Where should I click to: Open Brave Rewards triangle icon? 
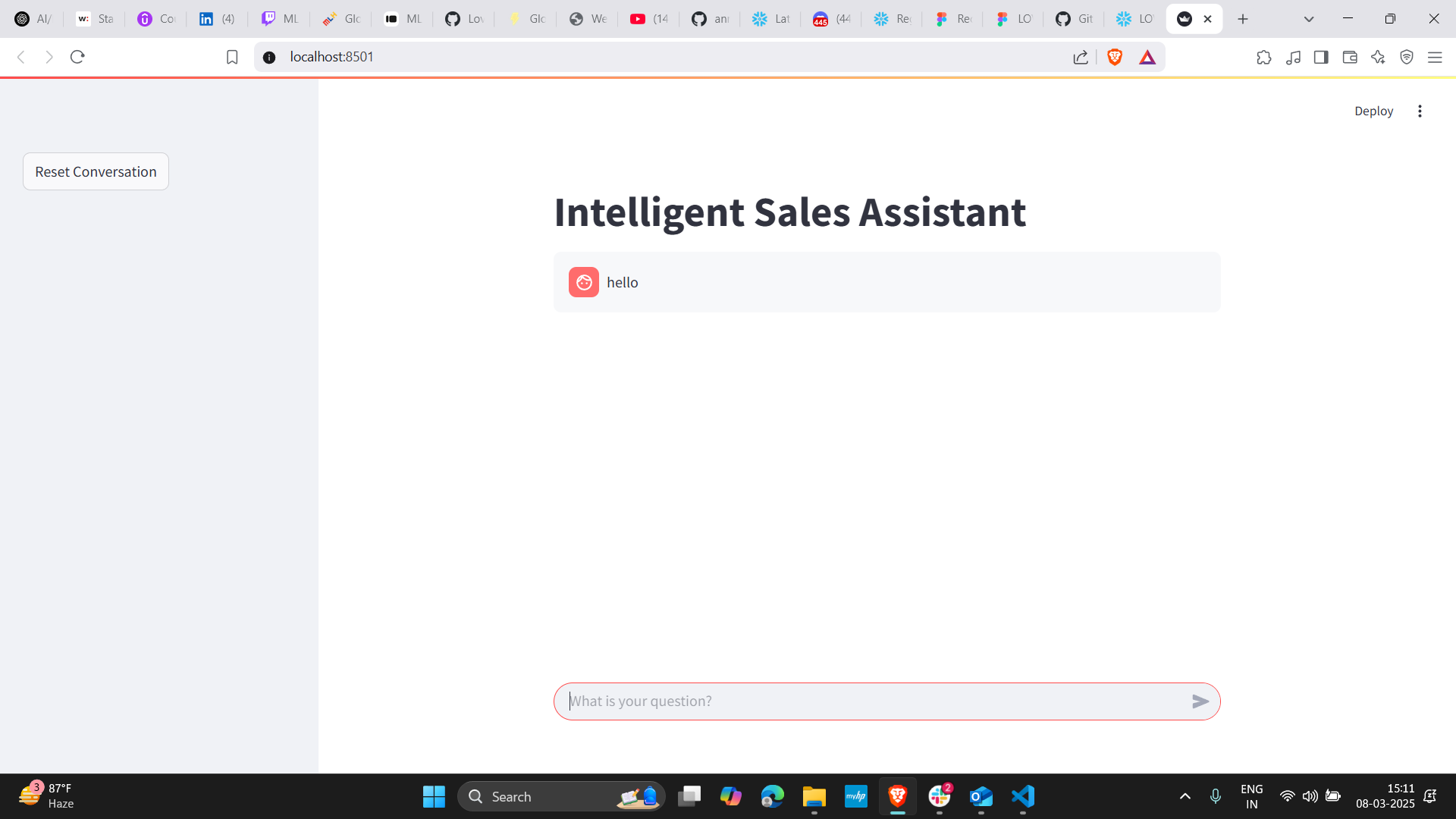[x=1147, y=57]
